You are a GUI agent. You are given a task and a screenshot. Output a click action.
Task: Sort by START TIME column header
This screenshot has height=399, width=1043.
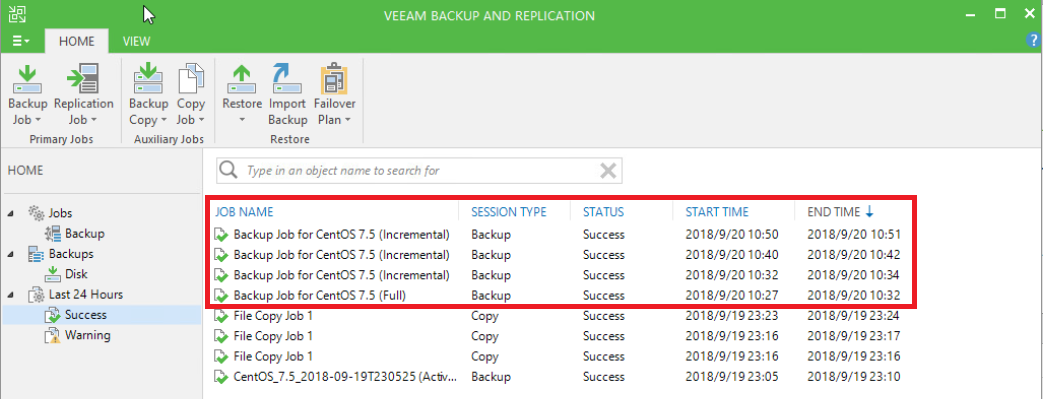pyautogui.click(x=717, y=212)
